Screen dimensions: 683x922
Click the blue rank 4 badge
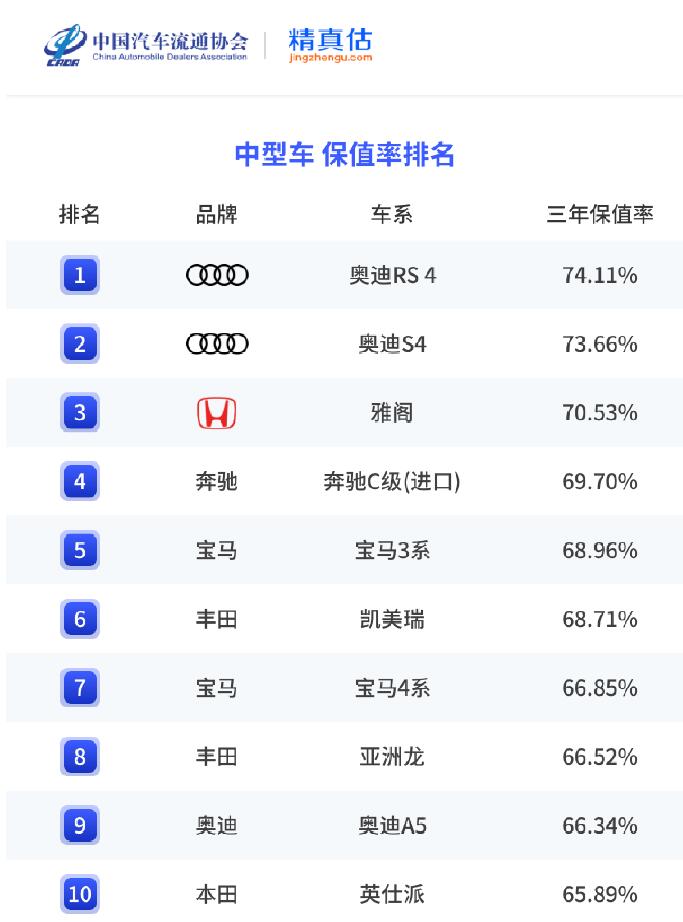point(80,482)
